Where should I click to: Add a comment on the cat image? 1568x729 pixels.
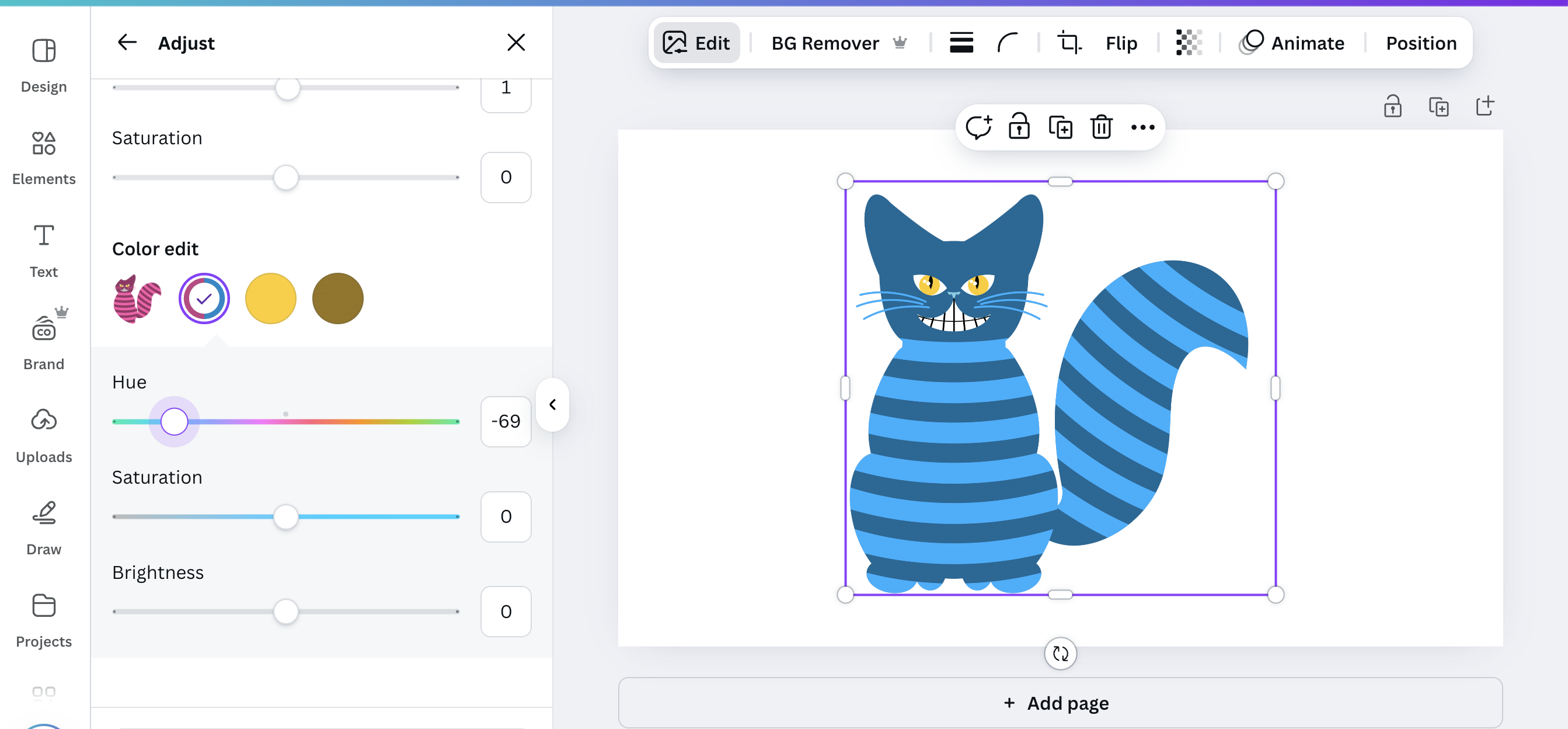(x=980, y=127)
